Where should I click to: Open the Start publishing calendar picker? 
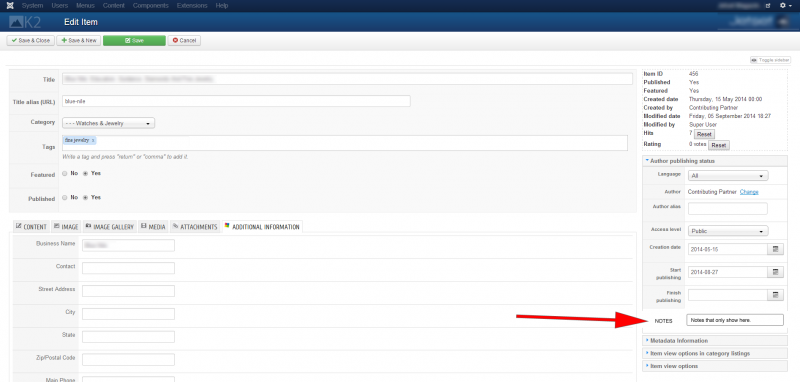coord(775,272)
